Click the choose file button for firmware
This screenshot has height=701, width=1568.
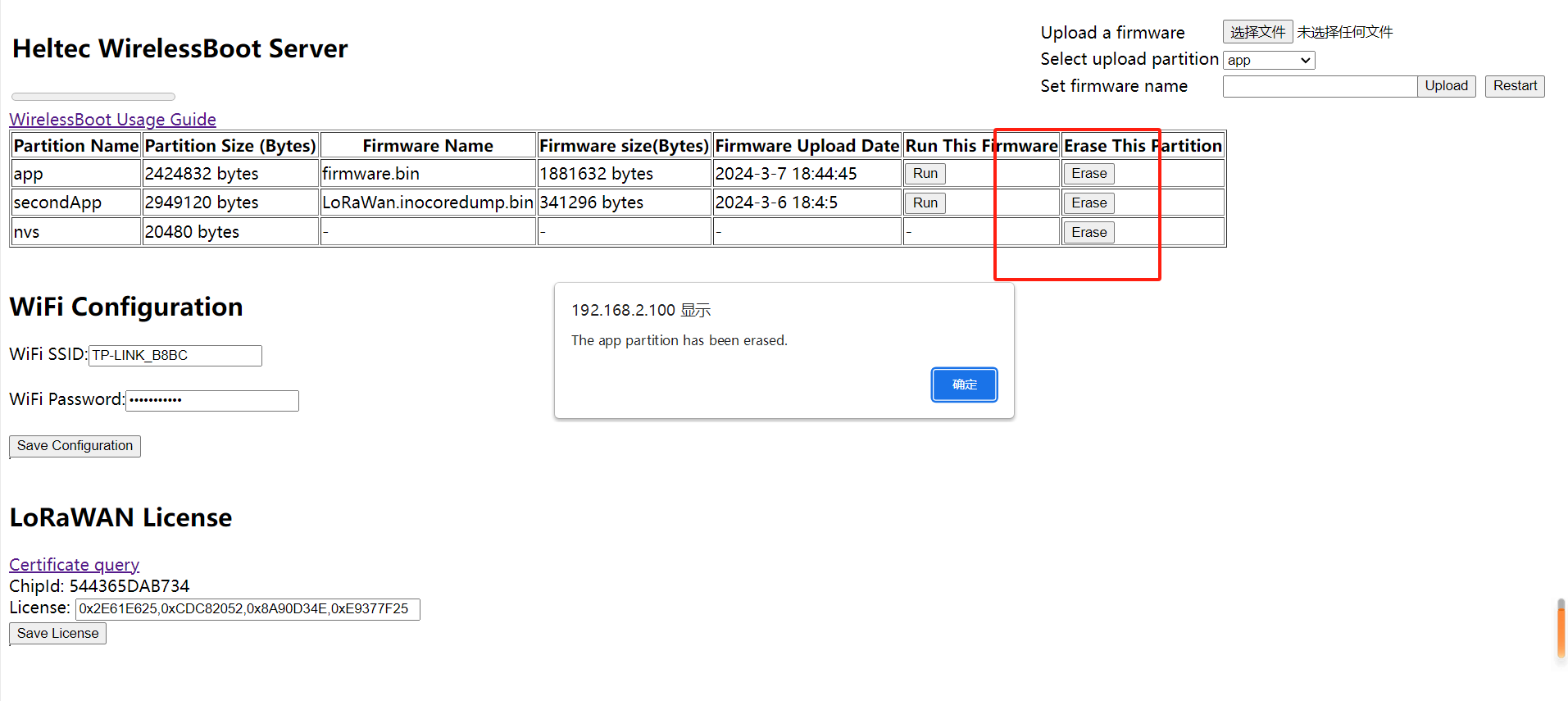[1257, 32]
